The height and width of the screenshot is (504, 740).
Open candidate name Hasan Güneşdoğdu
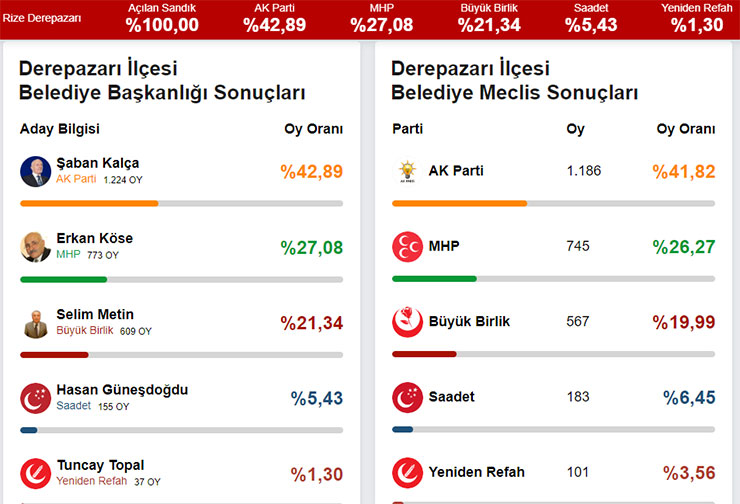(x=122, y=390)
